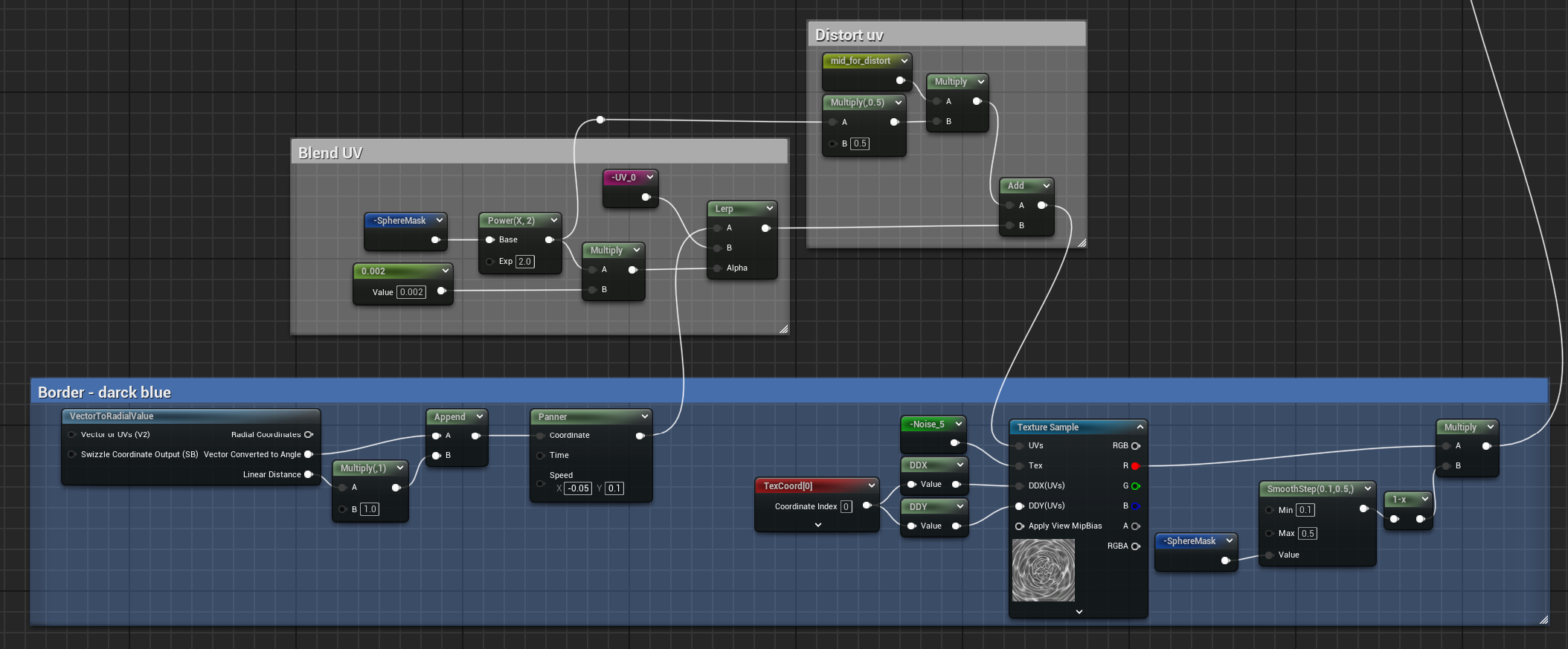Collapse the Multiply node in Distort uv
Viewport: 1568px width, 649px height.
click(x=980, y=82)
